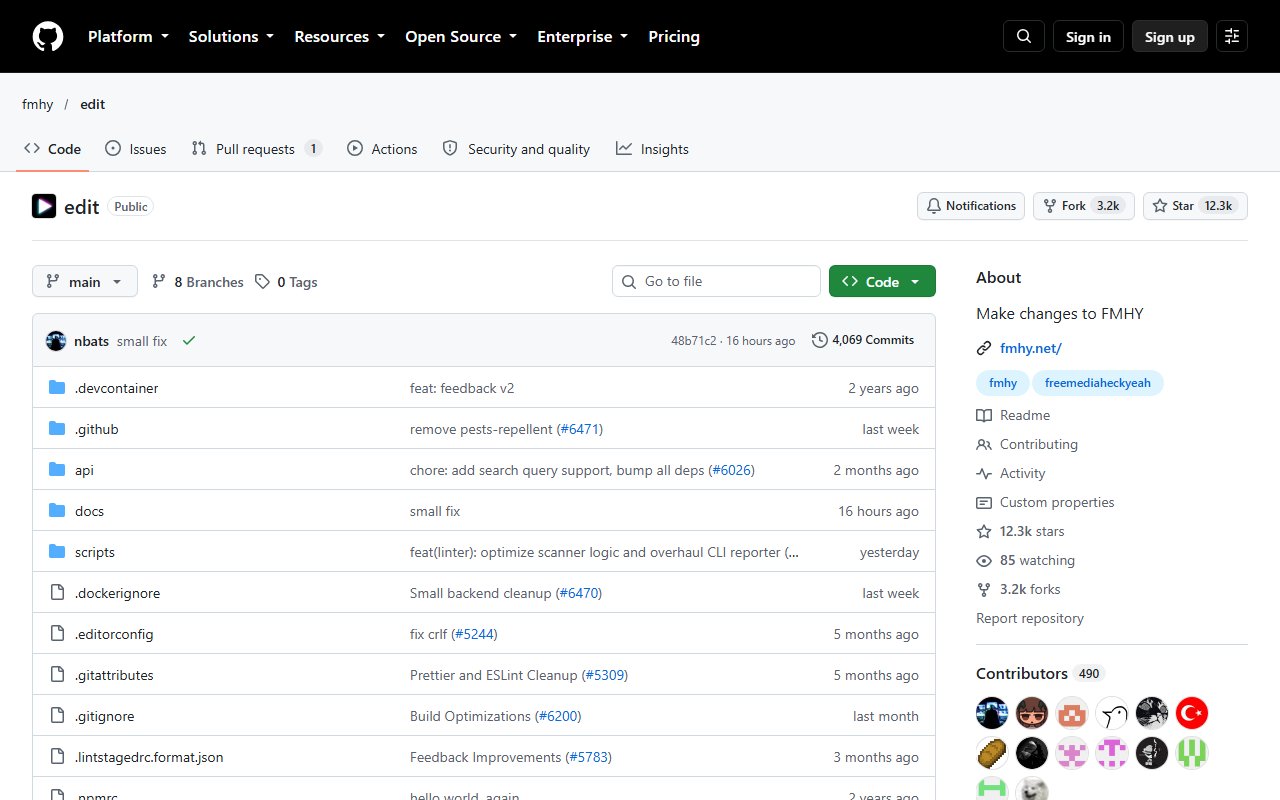
Task: Select the freemediaheckyeah topic tag
Action: (1098, 383)
